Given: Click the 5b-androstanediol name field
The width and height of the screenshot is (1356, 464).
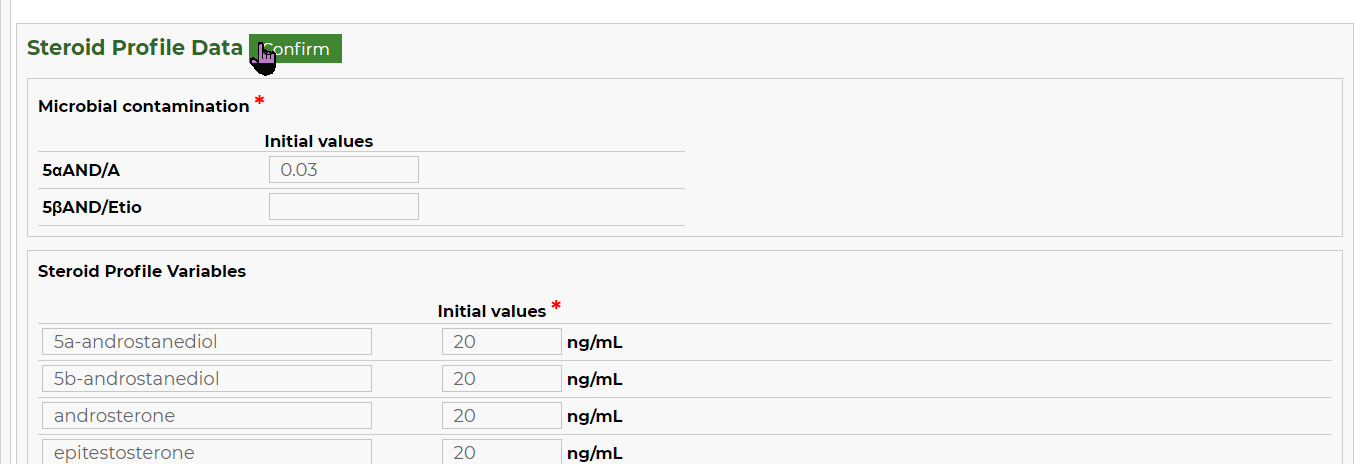Looking at the screenshot, I should (x=207, y=379).
